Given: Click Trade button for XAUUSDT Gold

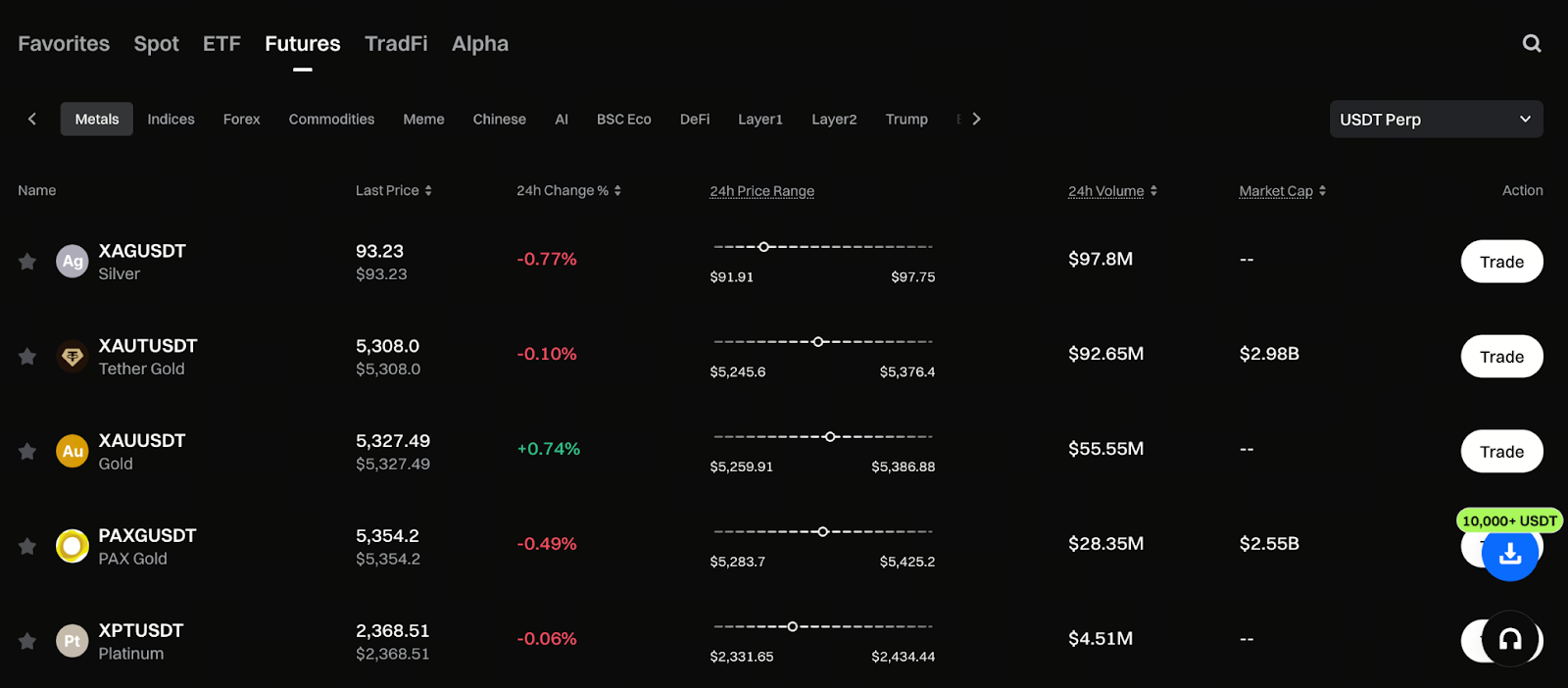Looking at the screenshot, I should (1501, 452).
